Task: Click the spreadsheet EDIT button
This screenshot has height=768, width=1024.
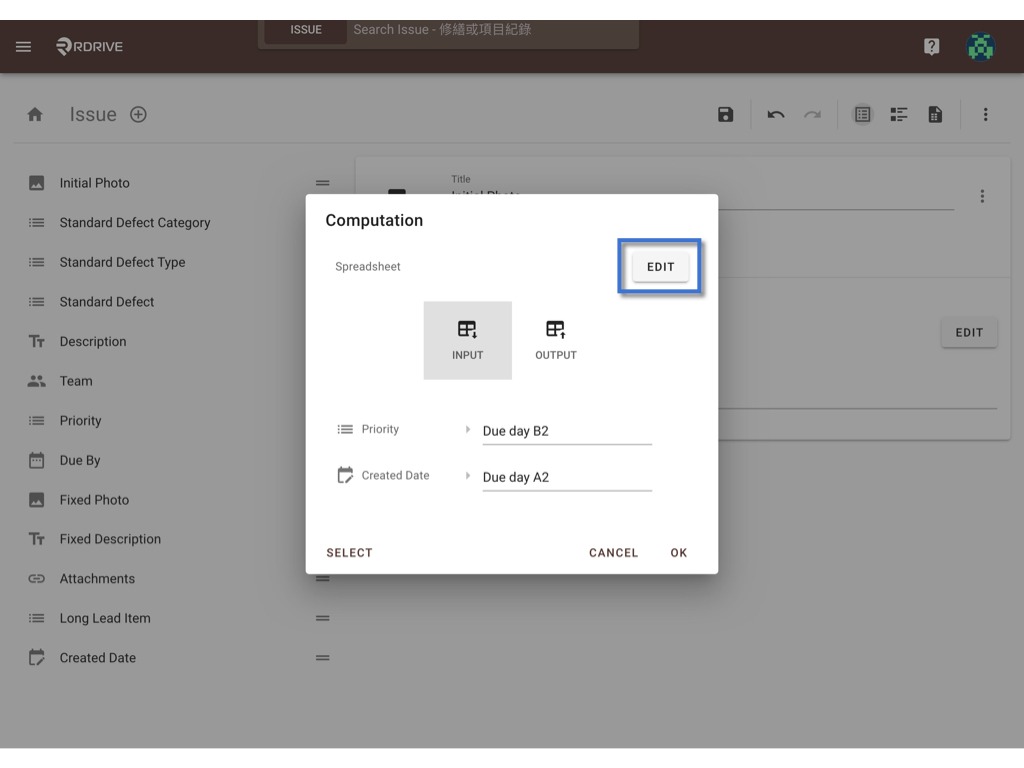Action: pyautogui.click(x=660, y=266)
